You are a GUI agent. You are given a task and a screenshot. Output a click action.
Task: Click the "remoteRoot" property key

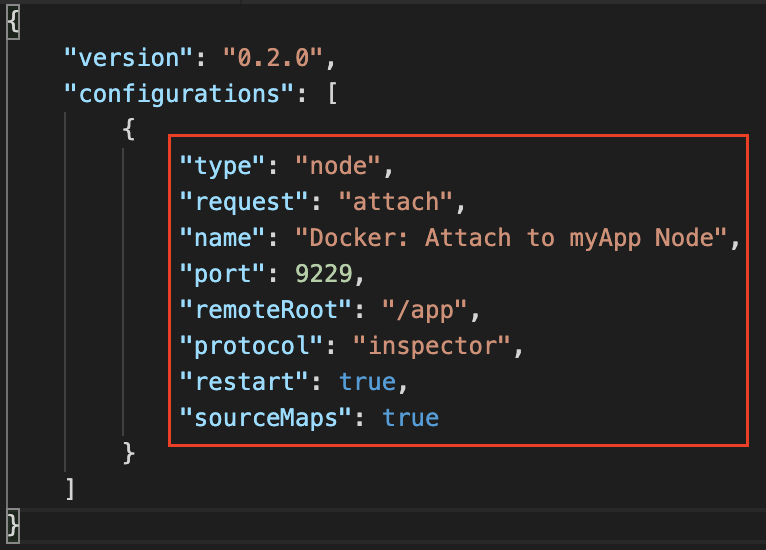click(x=266, y=310)
